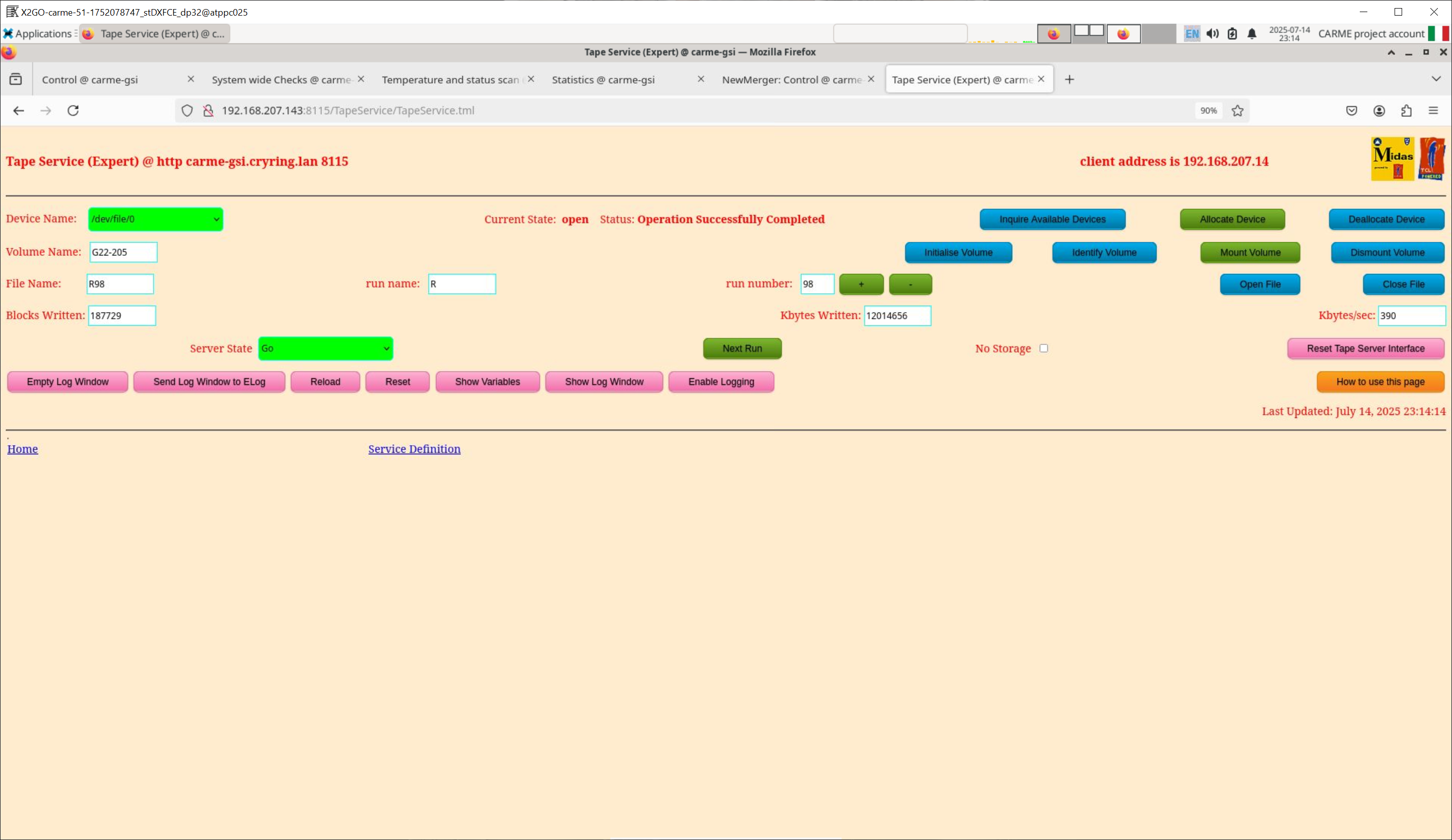Viewport: 1452px width, 840px height.
Task: Click the Firefox reload page icon
Action: pos(73,111)
